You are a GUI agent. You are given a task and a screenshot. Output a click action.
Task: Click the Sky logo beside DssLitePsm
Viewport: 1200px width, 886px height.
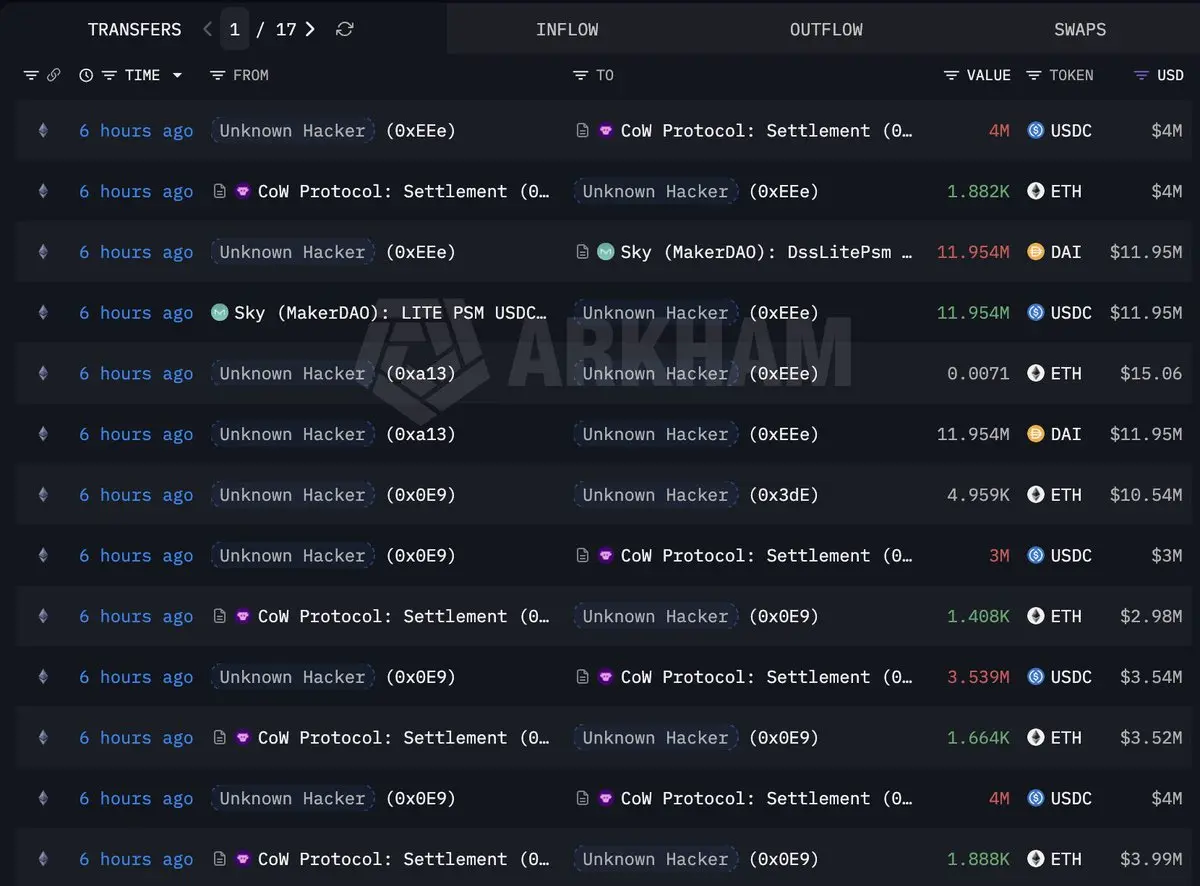tap(605, 252)
